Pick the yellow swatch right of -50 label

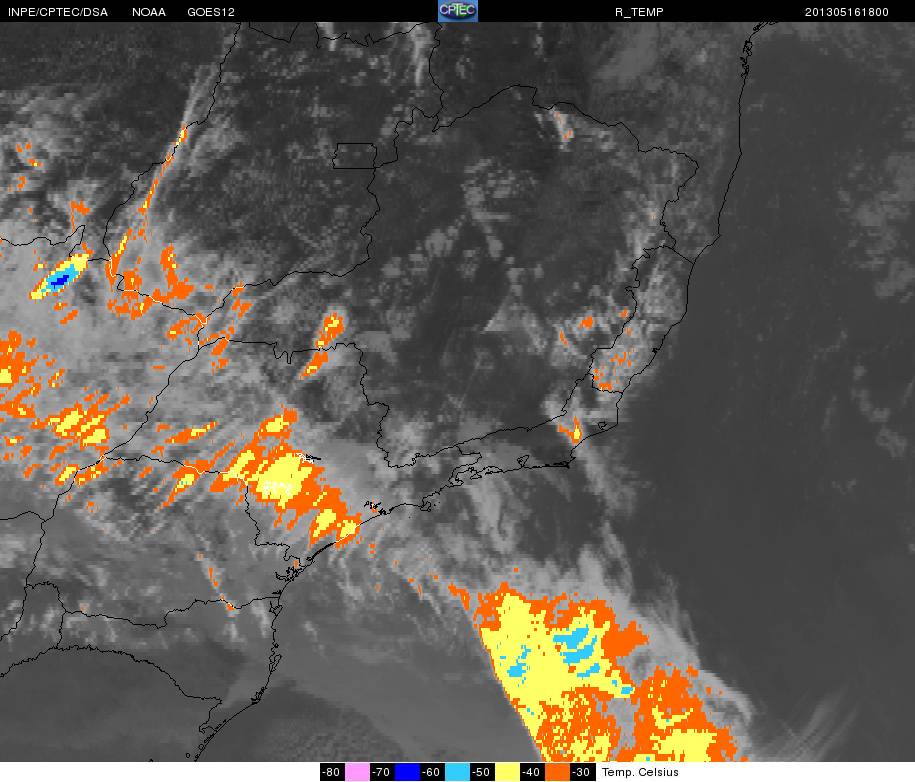507,772
